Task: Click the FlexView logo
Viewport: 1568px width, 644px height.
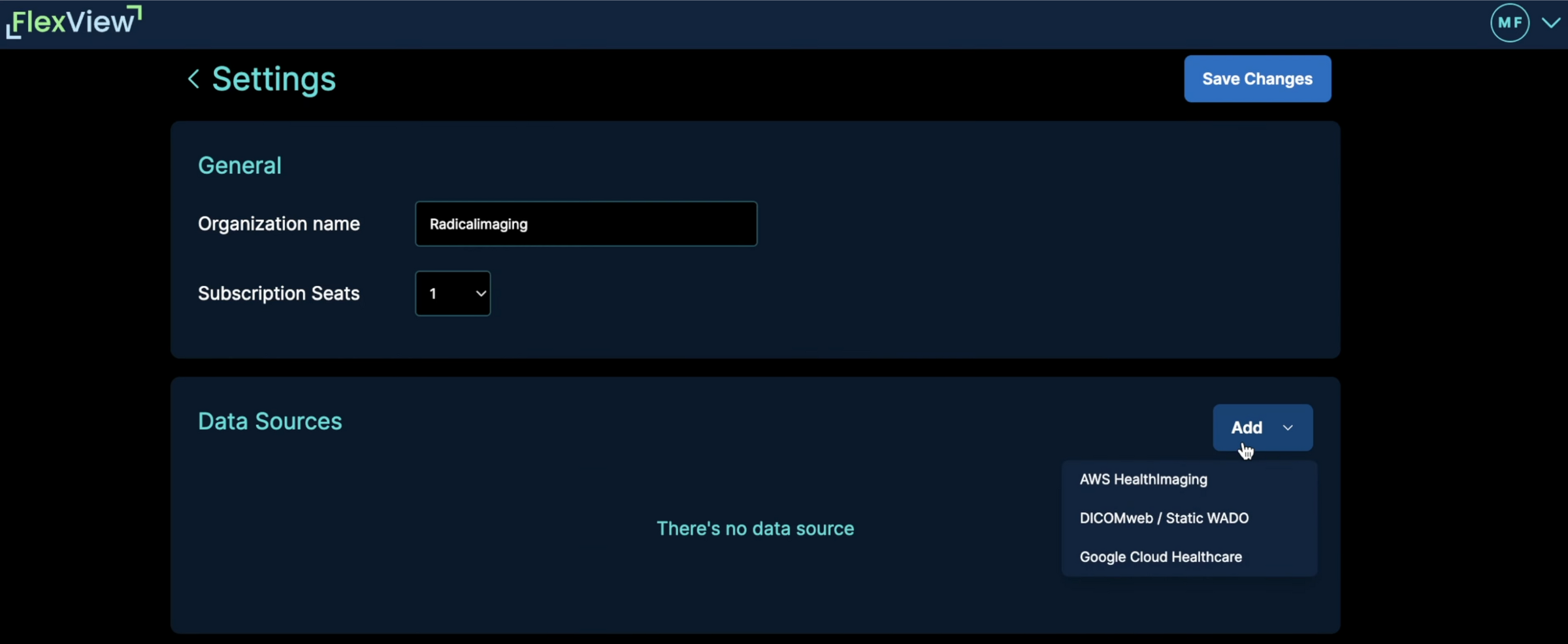Action: click(74, 22)
